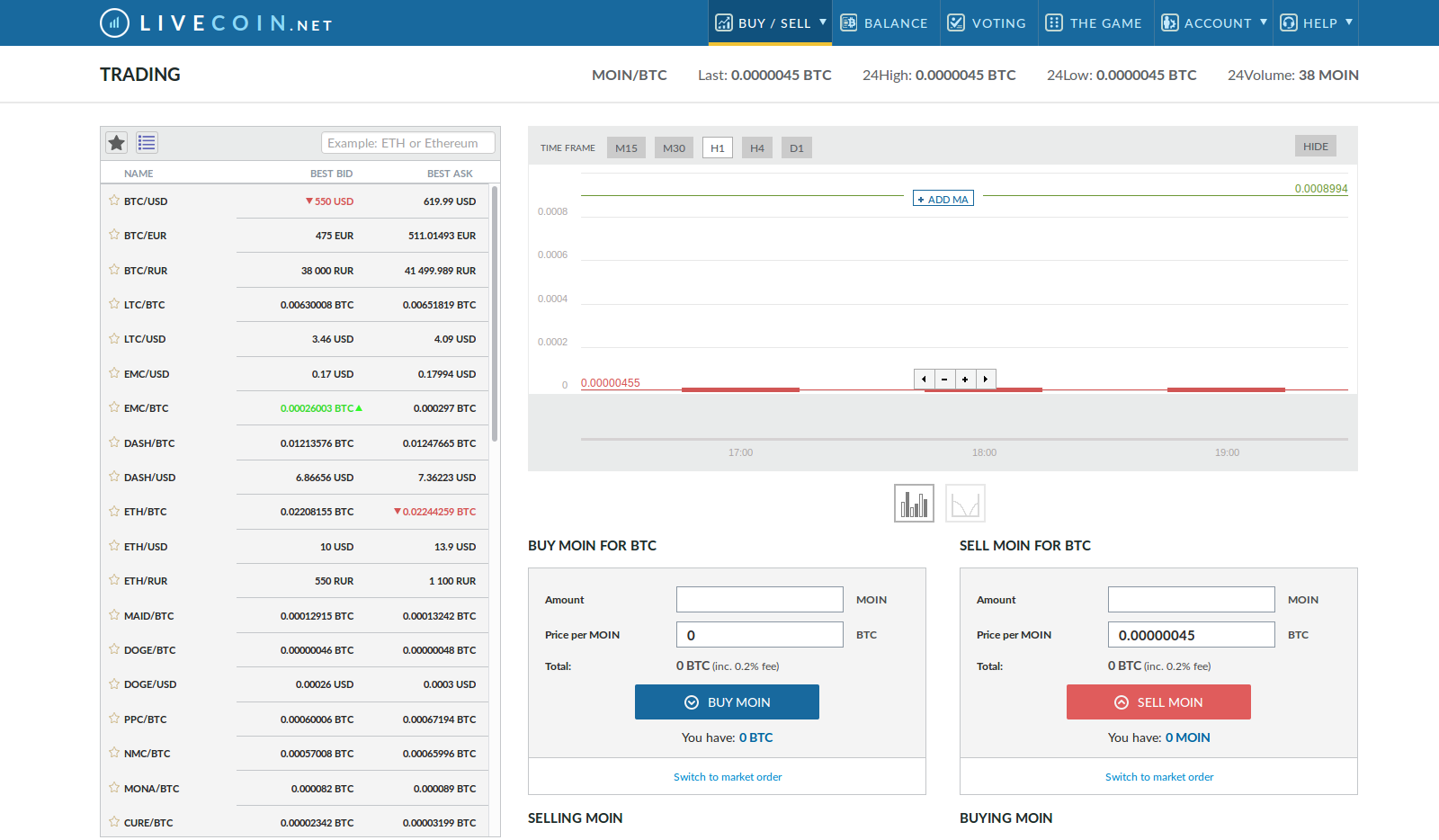The height and width of the screenshot is (840, 1439).
Task: Star the PPC/BTC pair
Action: pyautogui.click(x=114, y=719)
